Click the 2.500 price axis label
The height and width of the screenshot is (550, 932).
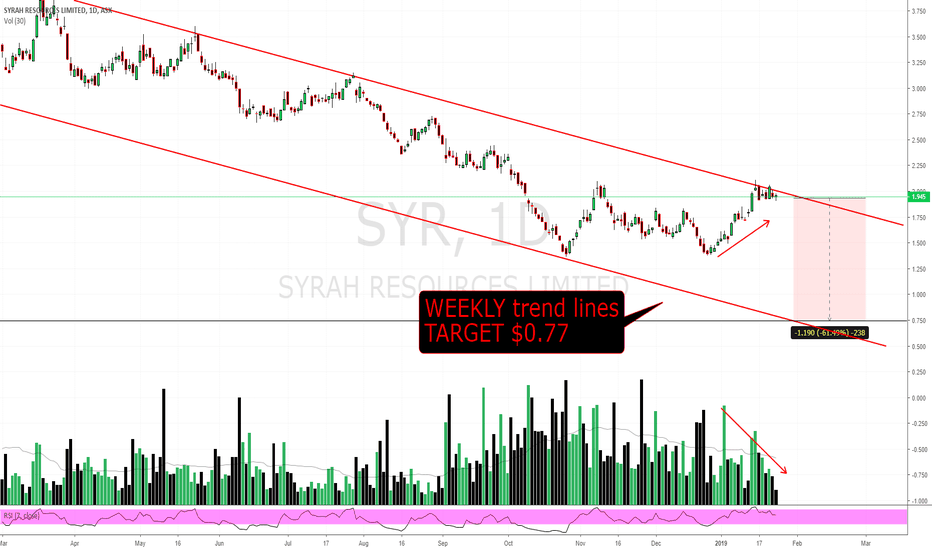[918, 140]
